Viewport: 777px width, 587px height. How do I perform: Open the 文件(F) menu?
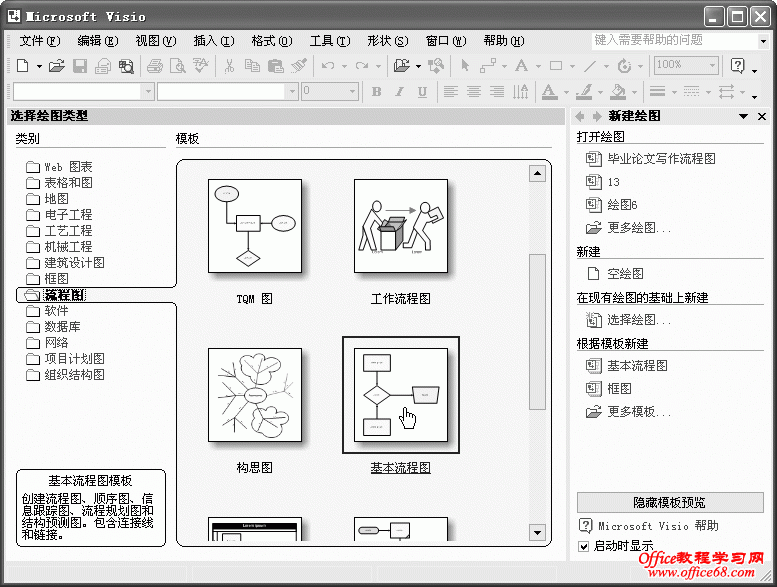point(40,41)
